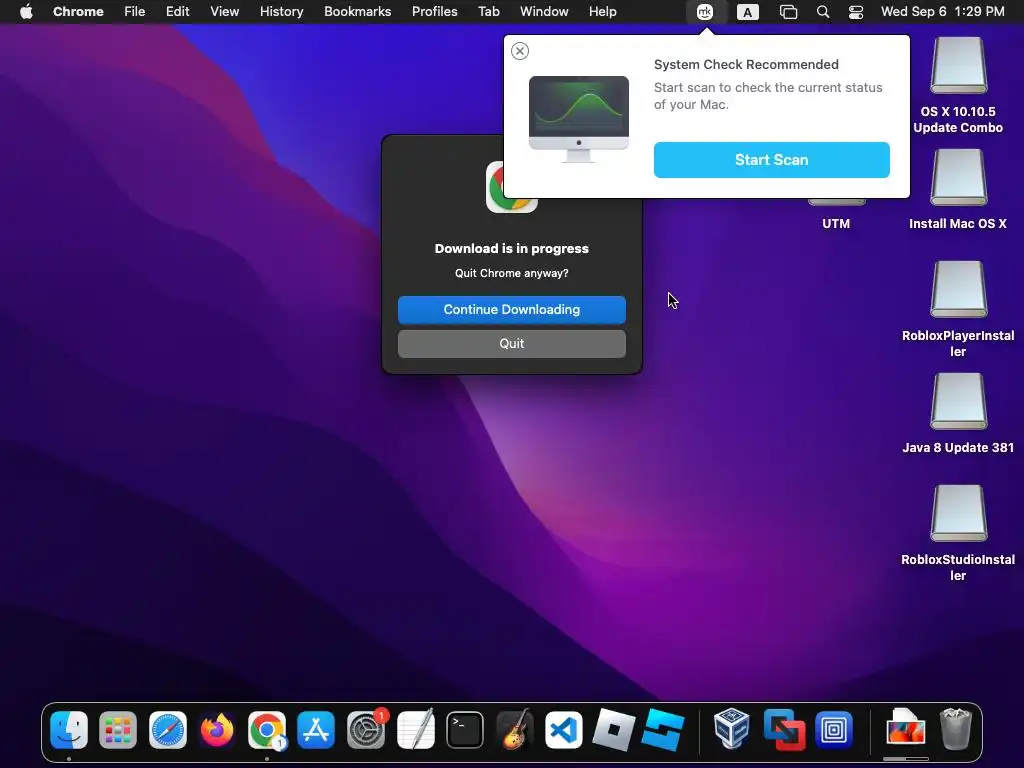Open GarageBand from the Dock
Screen dimensions: 1024x768
(x=515, y=729)
